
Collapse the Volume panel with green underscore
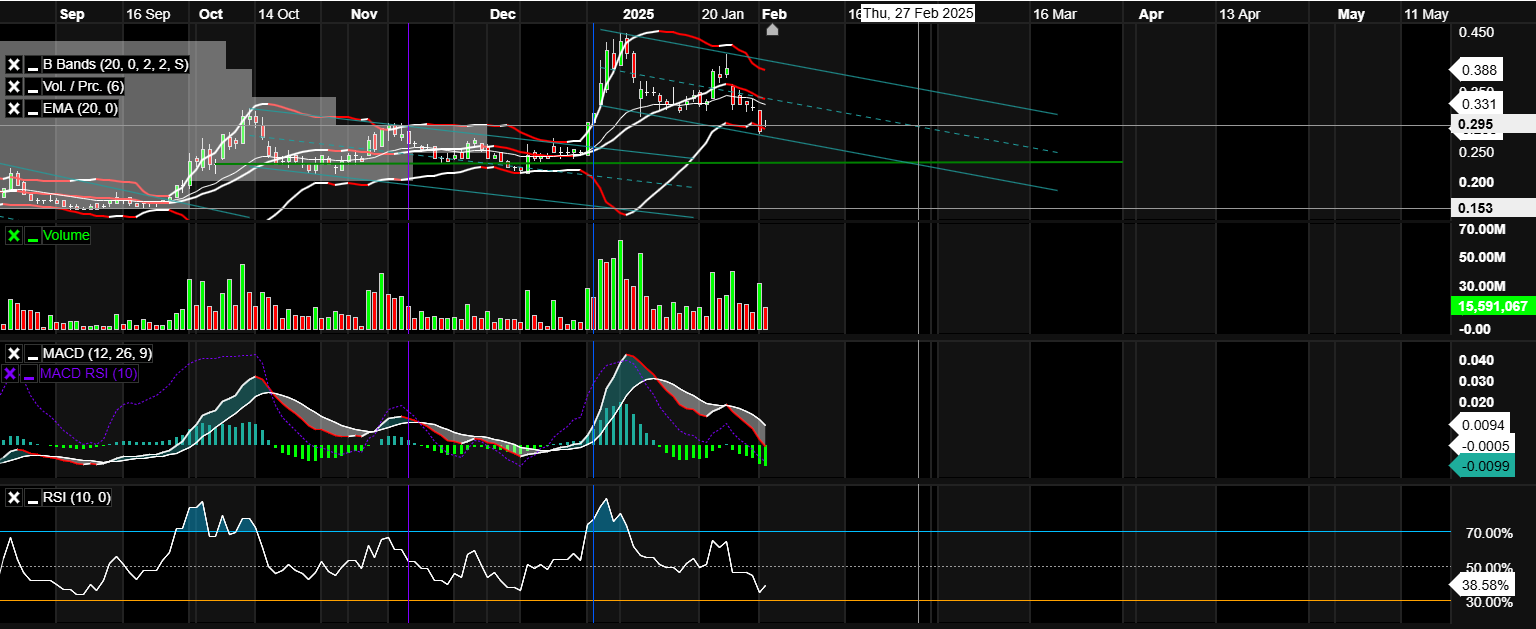(x=33, y=236)
